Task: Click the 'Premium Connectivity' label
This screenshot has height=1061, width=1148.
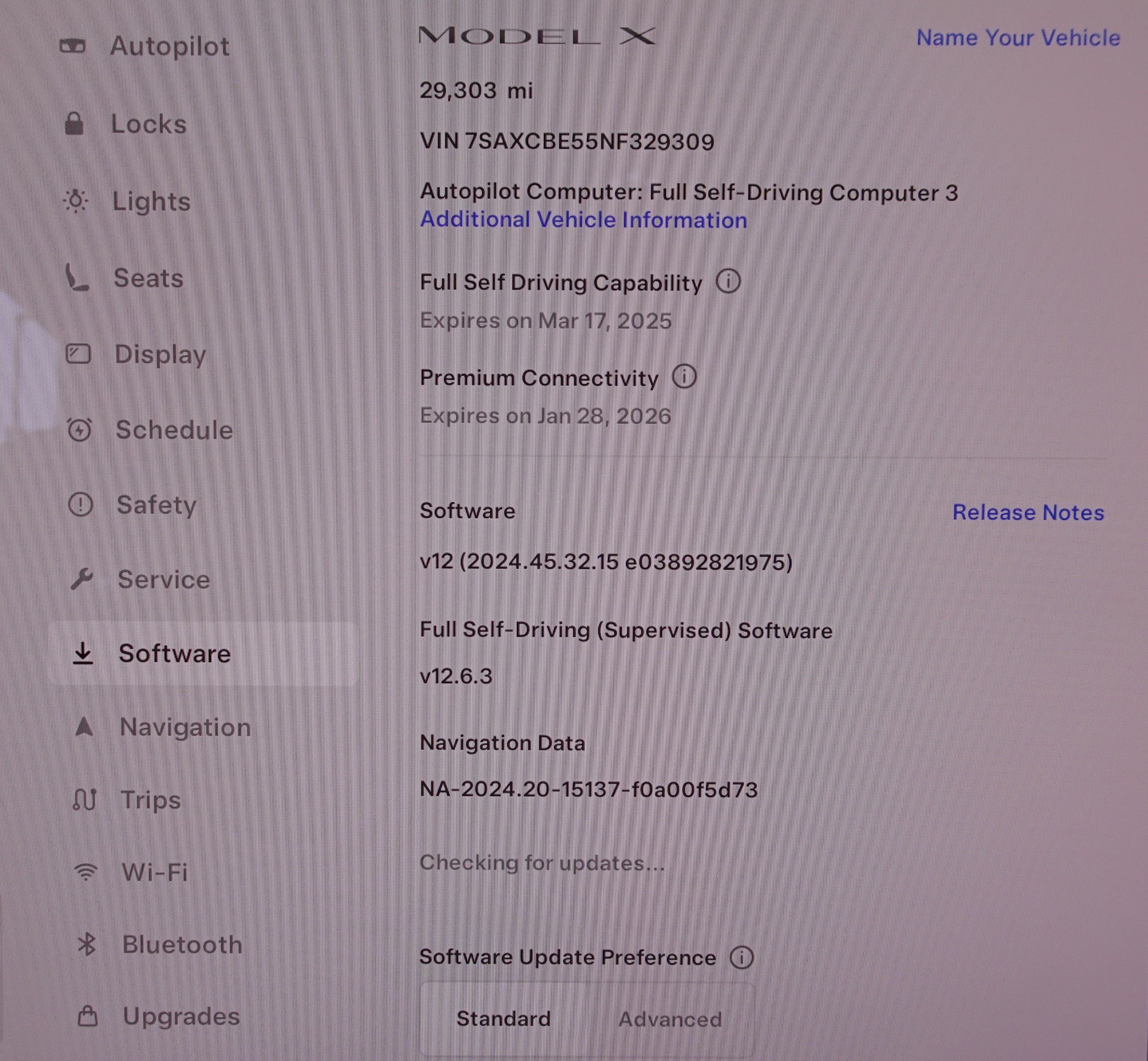Action: (x=539, y=378)
